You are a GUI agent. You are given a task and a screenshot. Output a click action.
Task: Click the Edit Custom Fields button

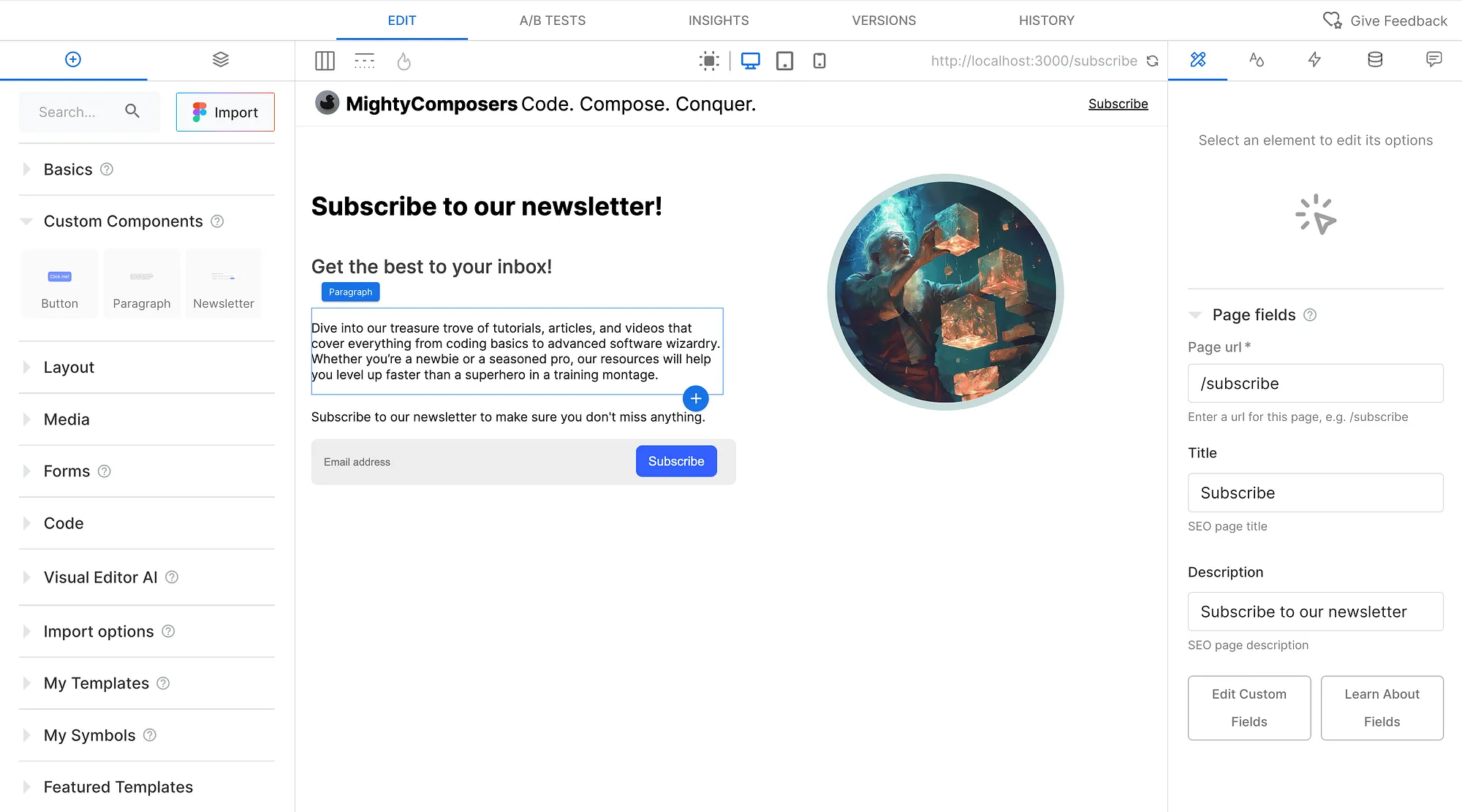click(x=1249, y=707)
